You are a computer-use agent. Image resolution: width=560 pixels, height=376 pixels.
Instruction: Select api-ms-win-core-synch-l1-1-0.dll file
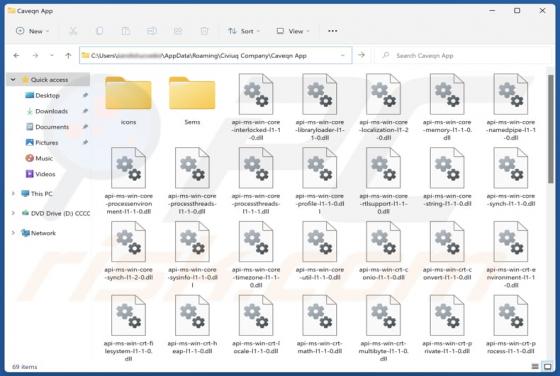pyautogui.click(x=511, y=177)
